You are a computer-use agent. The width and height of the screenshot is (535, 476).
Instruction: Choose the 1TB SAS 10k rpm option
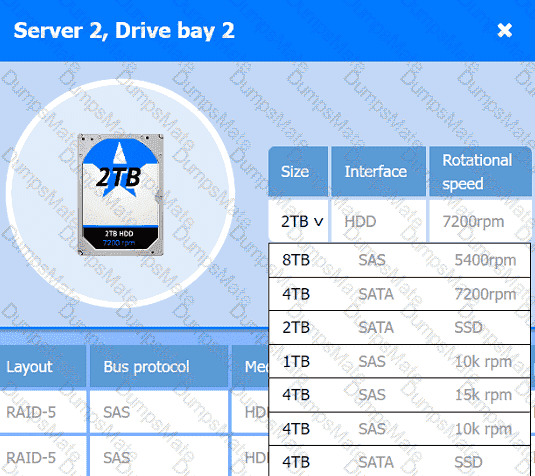[399, 361]
